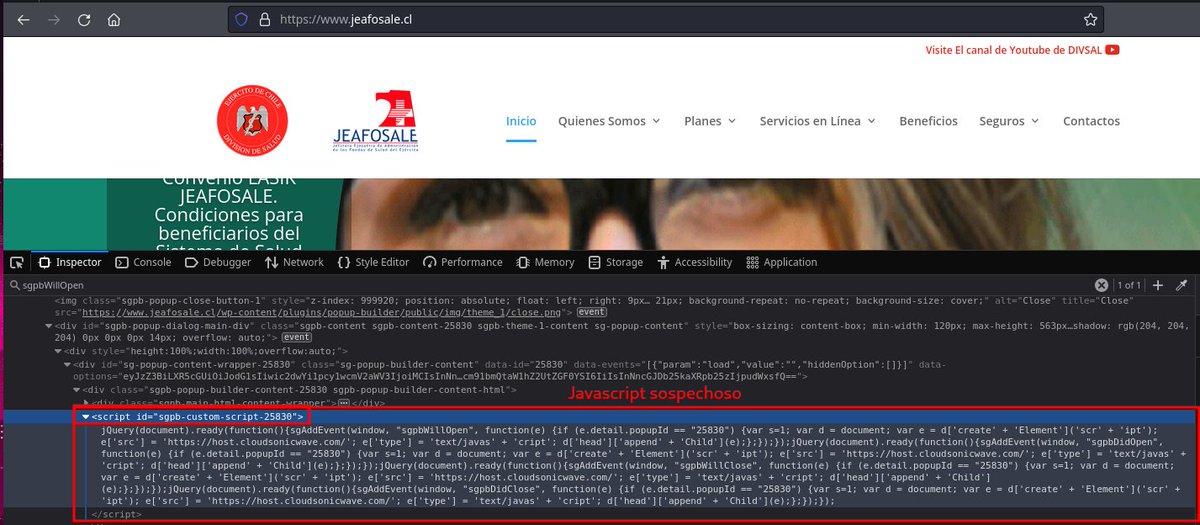Open the Contactos page
The image size is (1200, 525).
pyautogui.click(x=1091, y=121)
